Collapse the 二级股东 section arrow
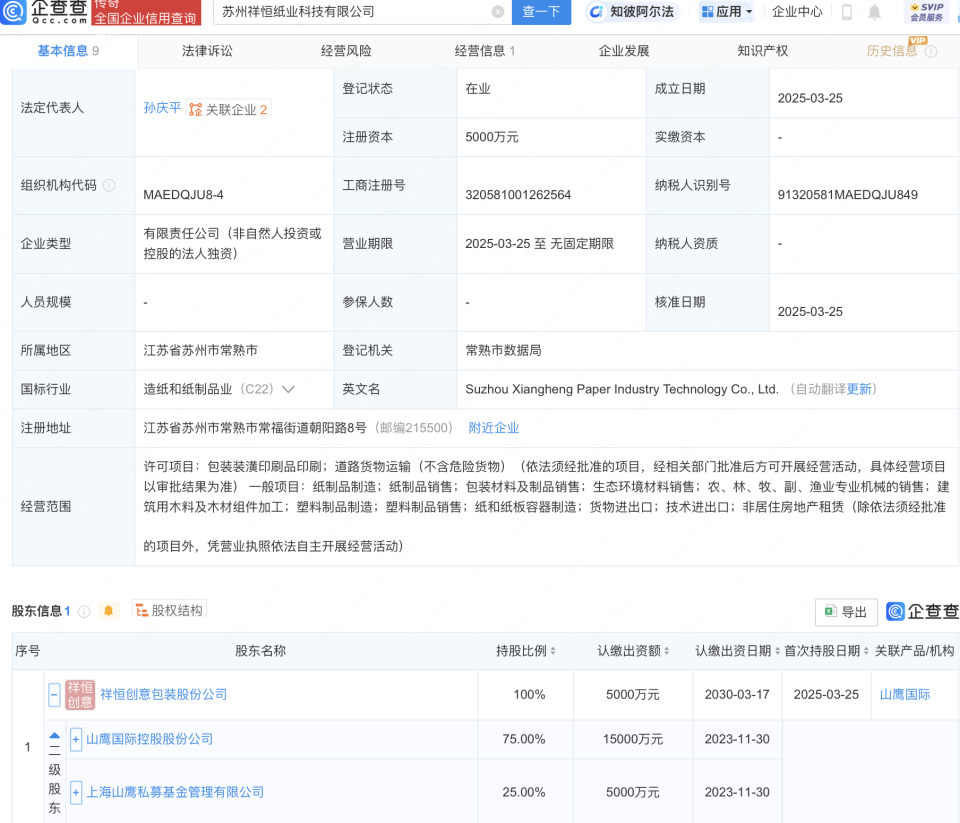Image resolution: width=960 pixels, height=823 pixels. pos(54,736)
